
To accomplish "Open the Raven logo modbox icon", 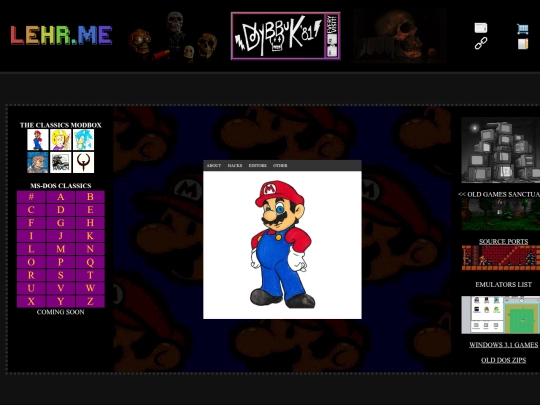I will (61, 162).
